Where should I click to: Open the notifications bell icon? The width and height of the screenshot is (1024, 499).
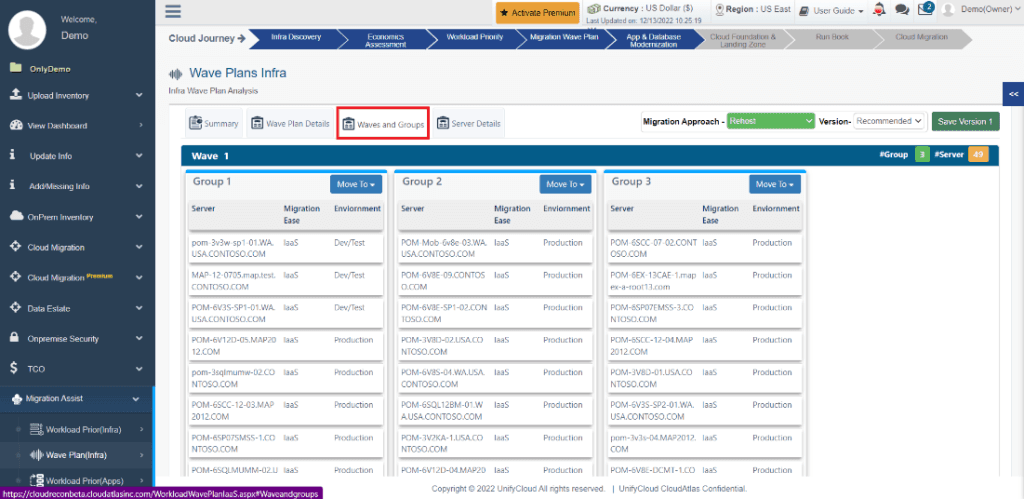(880, 10)
